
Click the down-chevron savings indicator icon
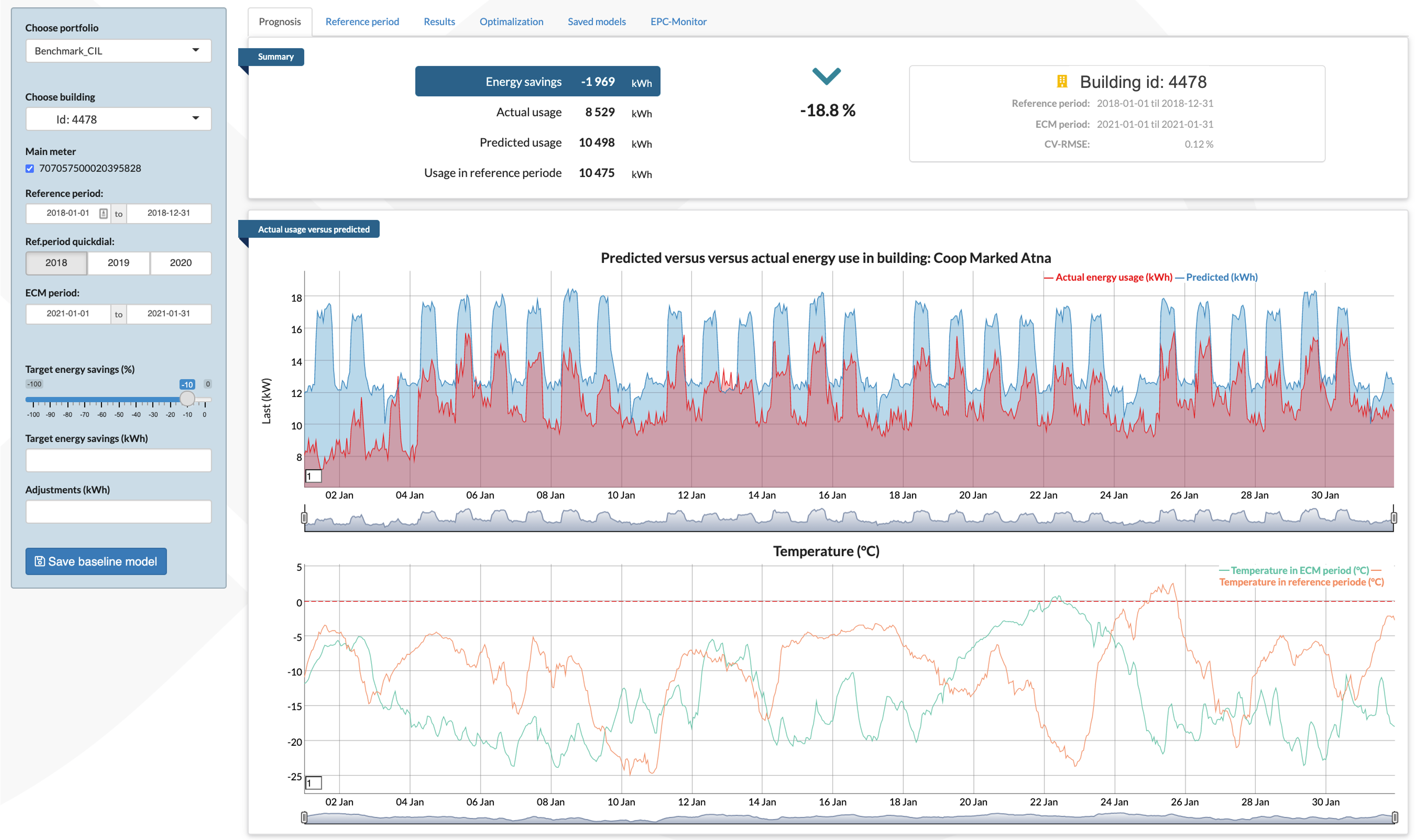coord(826,76)
